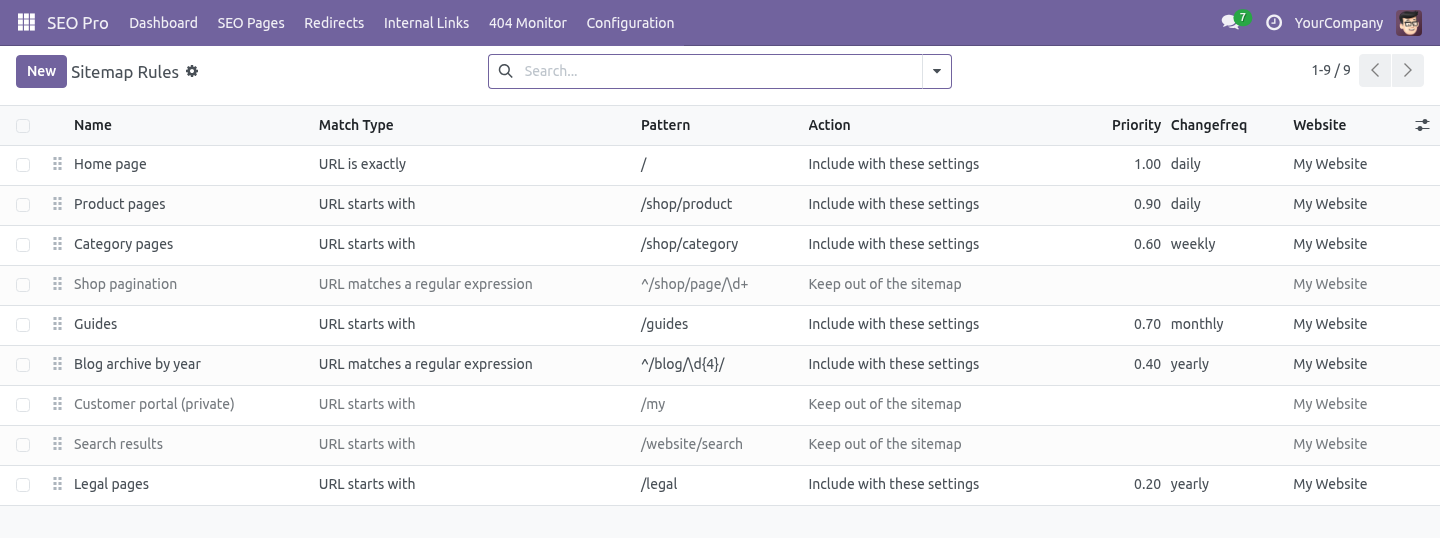Check the Guides row checkbox
The height and width of the screenshot is (538, 1440).
(x=23, y=324)
